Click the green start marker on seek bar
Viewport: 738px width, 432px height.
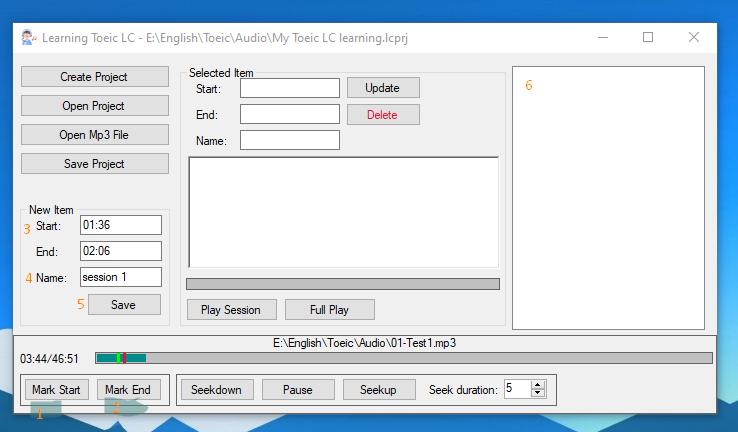click(x=119, y=358)
